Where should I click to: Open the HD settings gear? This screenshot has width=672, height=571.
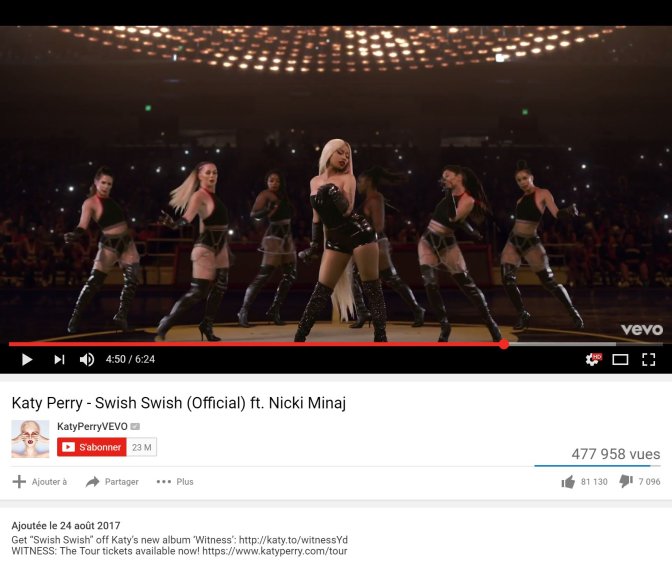pyautogui.click(x=594, y=359)
